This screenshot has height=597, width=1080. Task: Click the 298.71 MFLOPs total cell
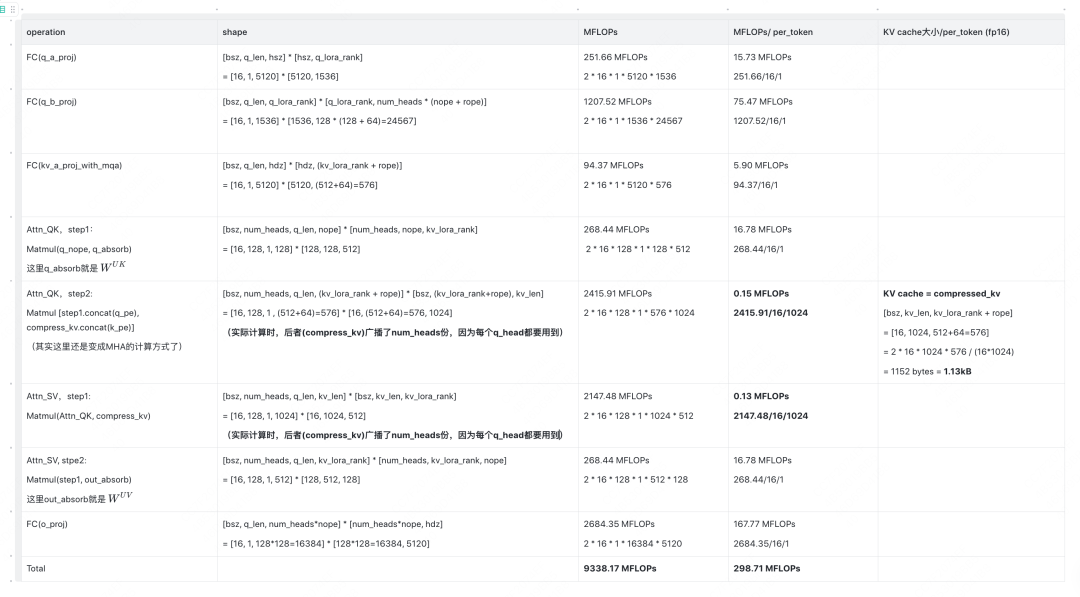803,569
